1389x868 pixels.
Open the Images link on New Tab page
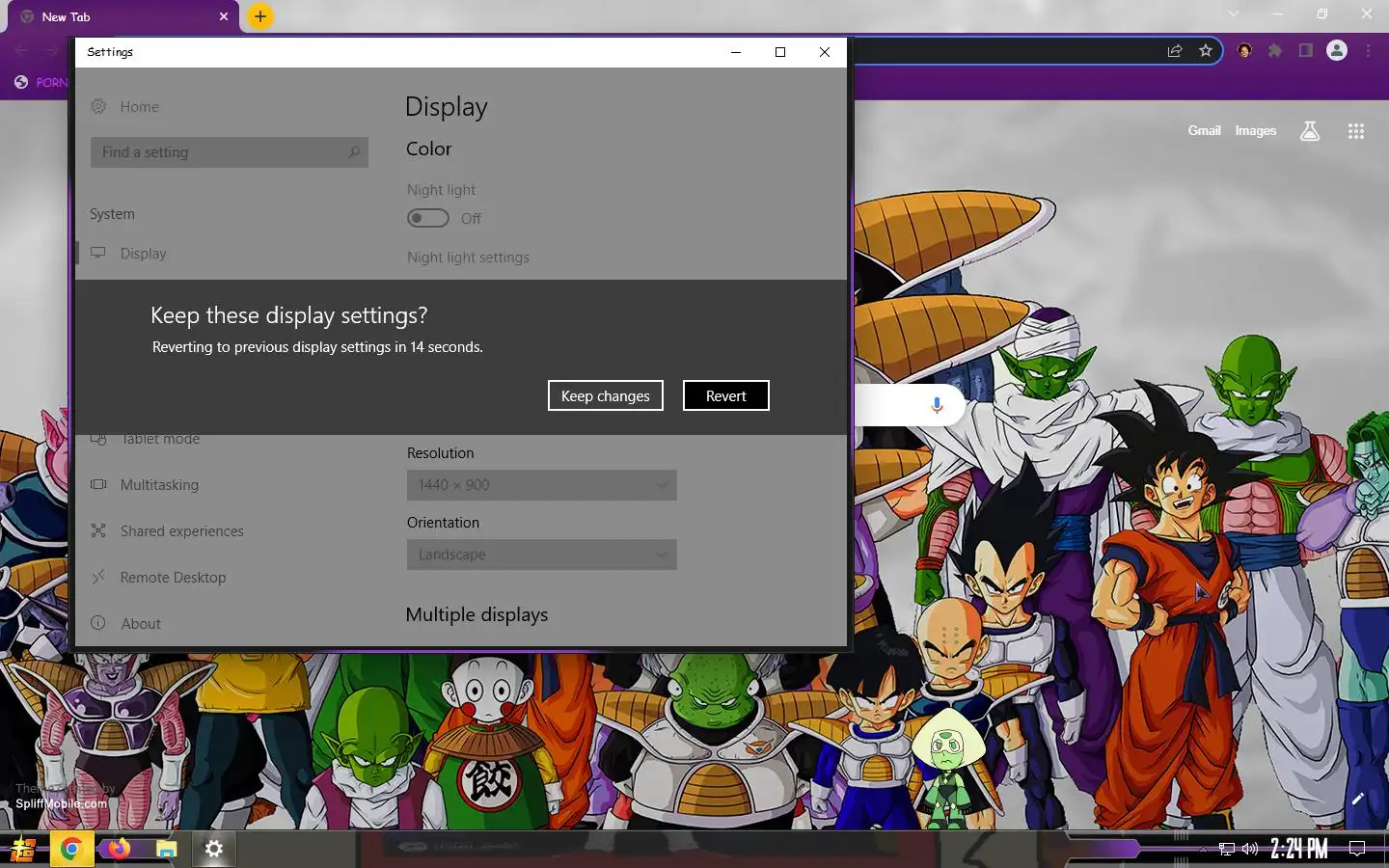(1255, 131)
